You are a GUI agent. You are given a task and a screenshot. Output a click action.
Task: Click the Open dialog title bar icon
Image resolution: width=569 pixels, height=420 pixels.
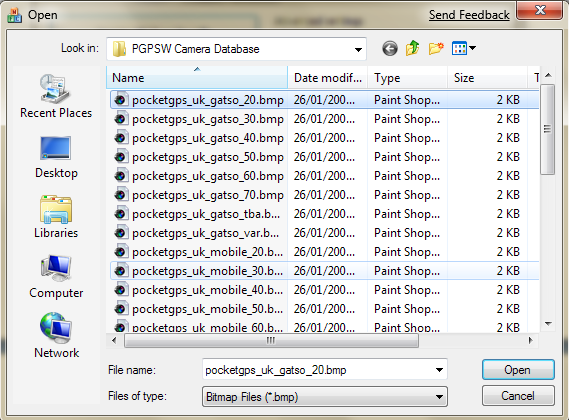tap(15, 15)
